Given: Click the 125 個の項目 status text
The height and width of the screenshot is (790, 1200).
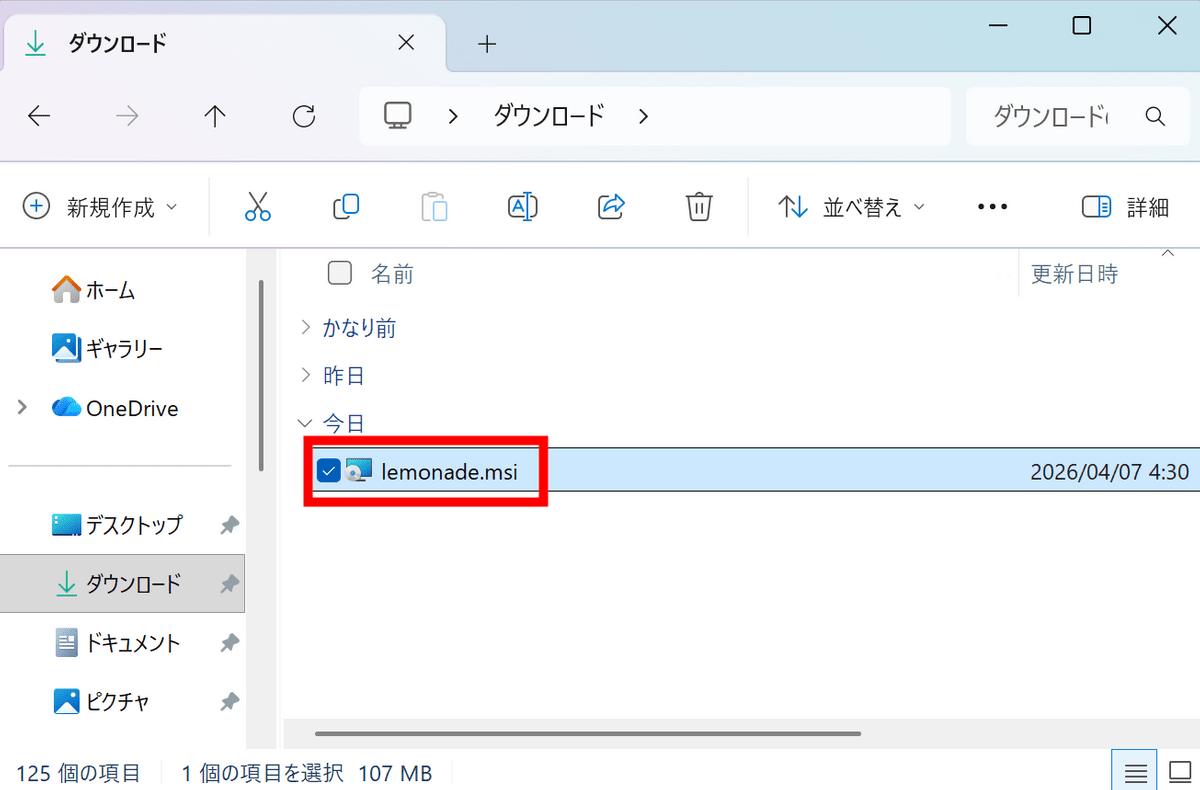Looking at the screenshot, I should pos(78,773).
